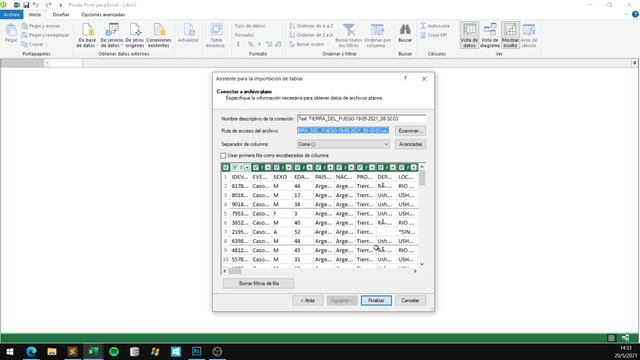This screenshot has height=360, width=640.
Task: Open Microsoft Edge from taskbar
Action: [31, 351]
